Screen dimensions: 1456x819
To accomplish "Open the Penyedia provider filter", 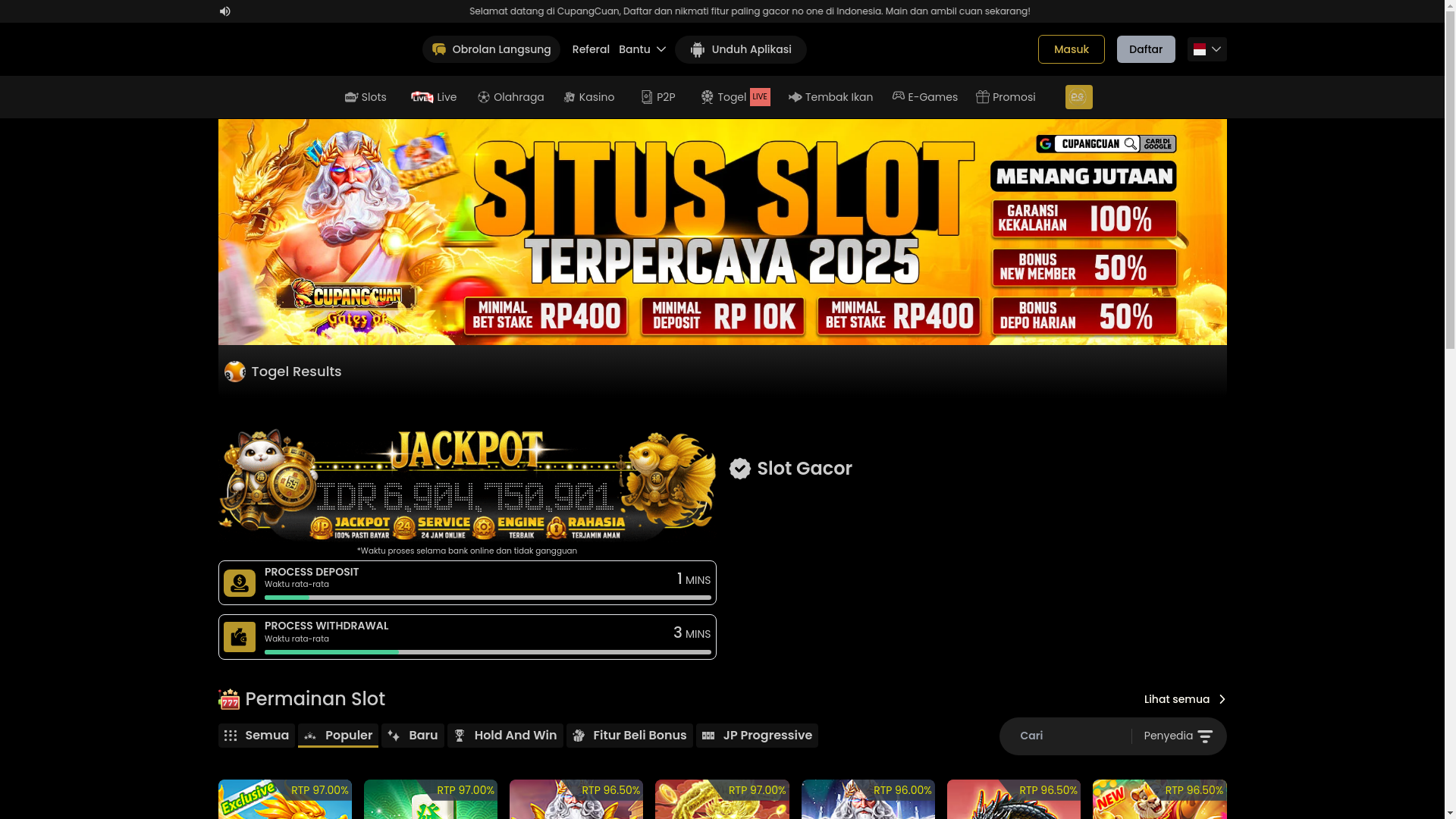I will [1178, 736].
